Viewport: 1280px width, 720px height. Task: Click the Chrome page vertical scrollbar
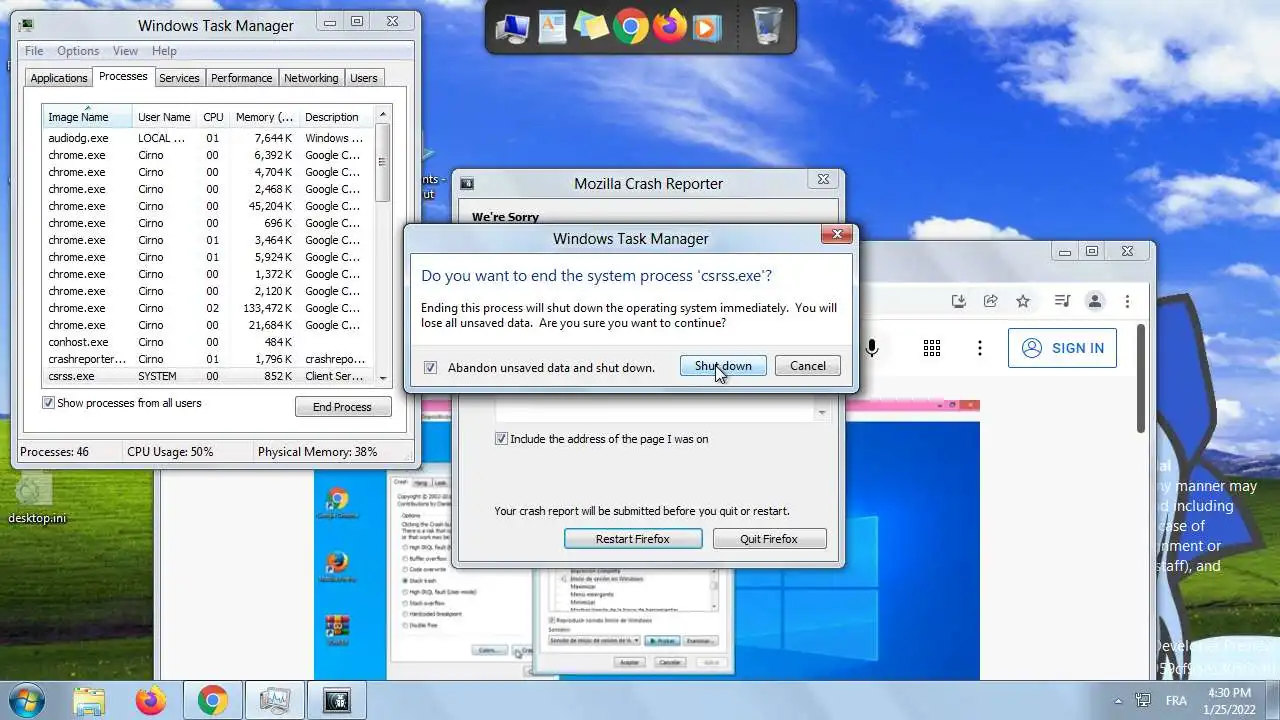1141,378
